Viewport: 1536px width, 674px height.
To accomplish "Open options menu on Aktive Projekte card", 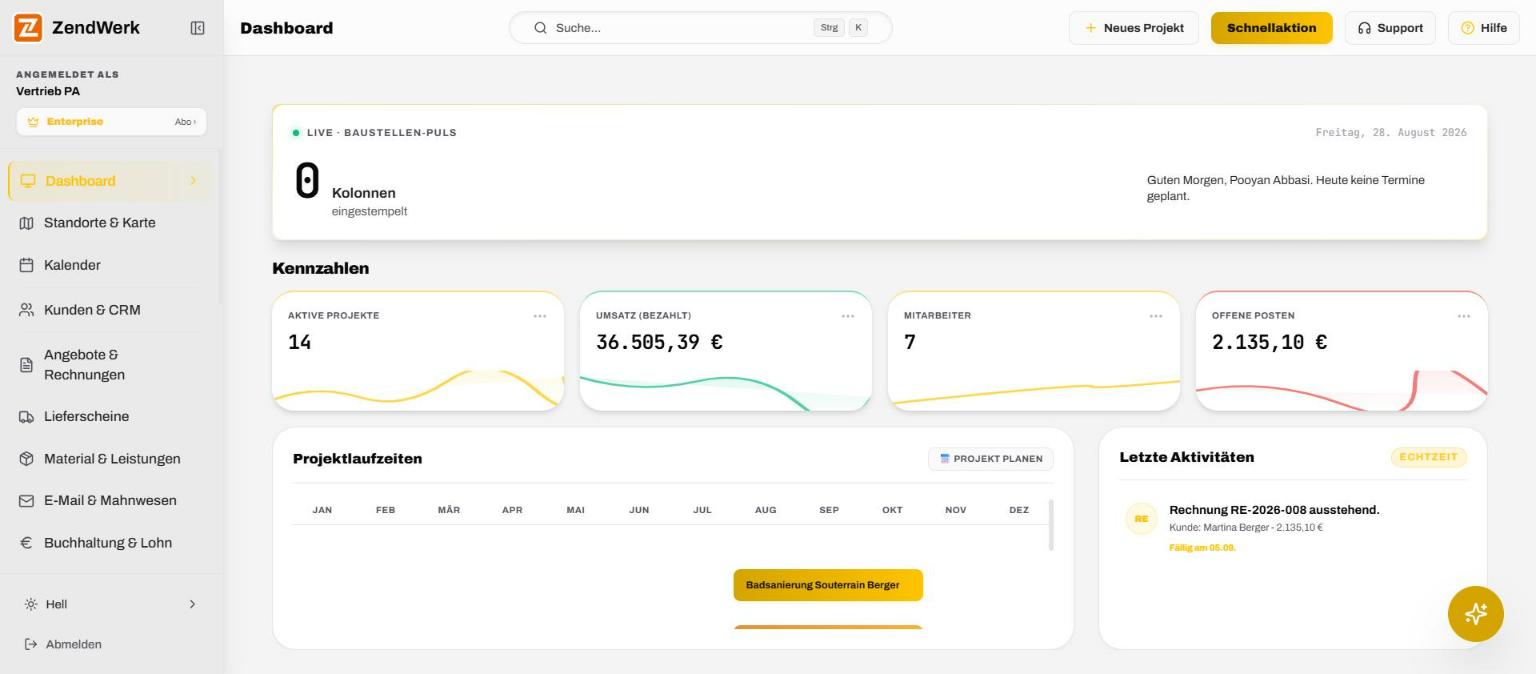I will click(540, 316).
